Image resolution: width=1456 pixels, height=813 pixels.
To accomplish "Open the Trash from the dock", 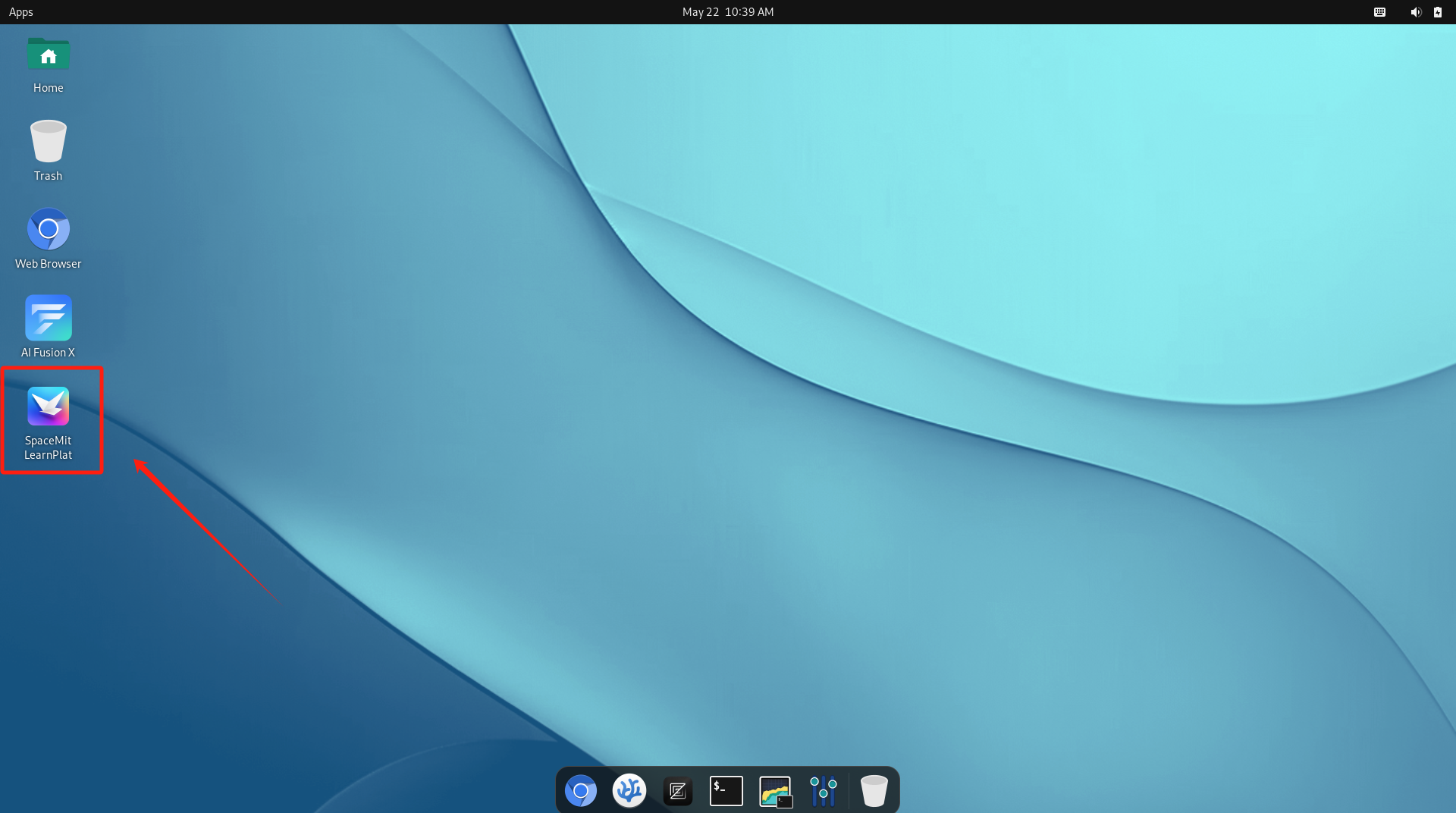I will click(x=874, y=791).
